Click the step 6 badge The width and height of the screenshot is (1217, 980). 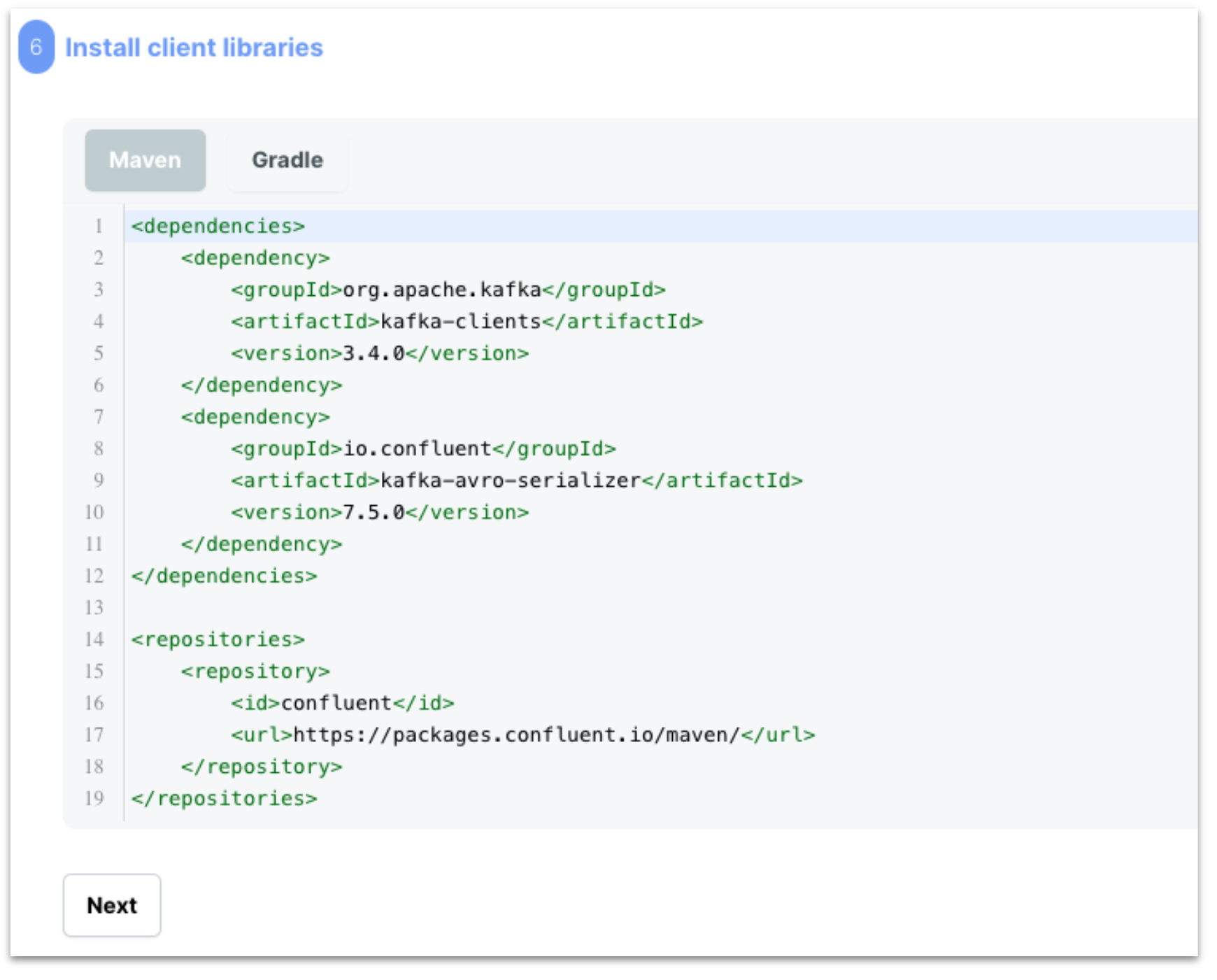(x=37, y=48)
